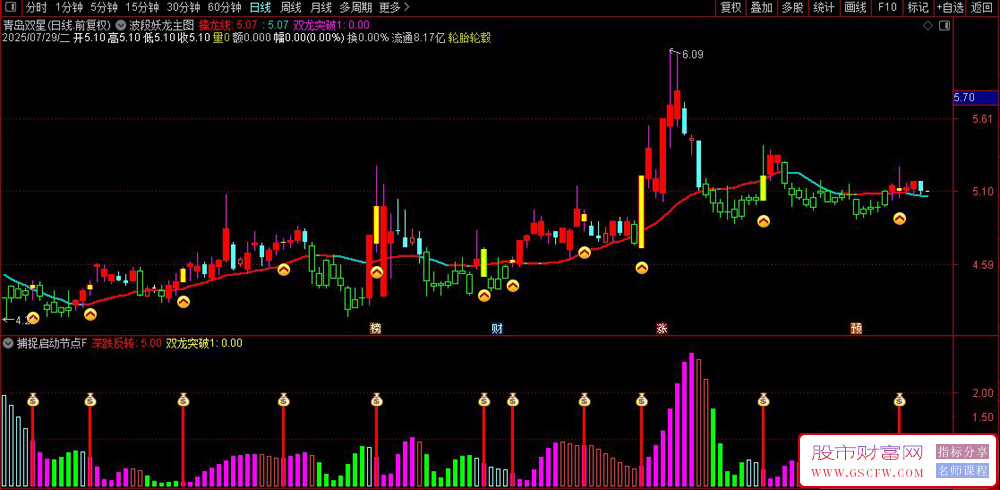Image resolution: width=1000 pixels, height=490 pixels.
Task: Open the 画线 drawing tools
Action: [x=855, y=8]
